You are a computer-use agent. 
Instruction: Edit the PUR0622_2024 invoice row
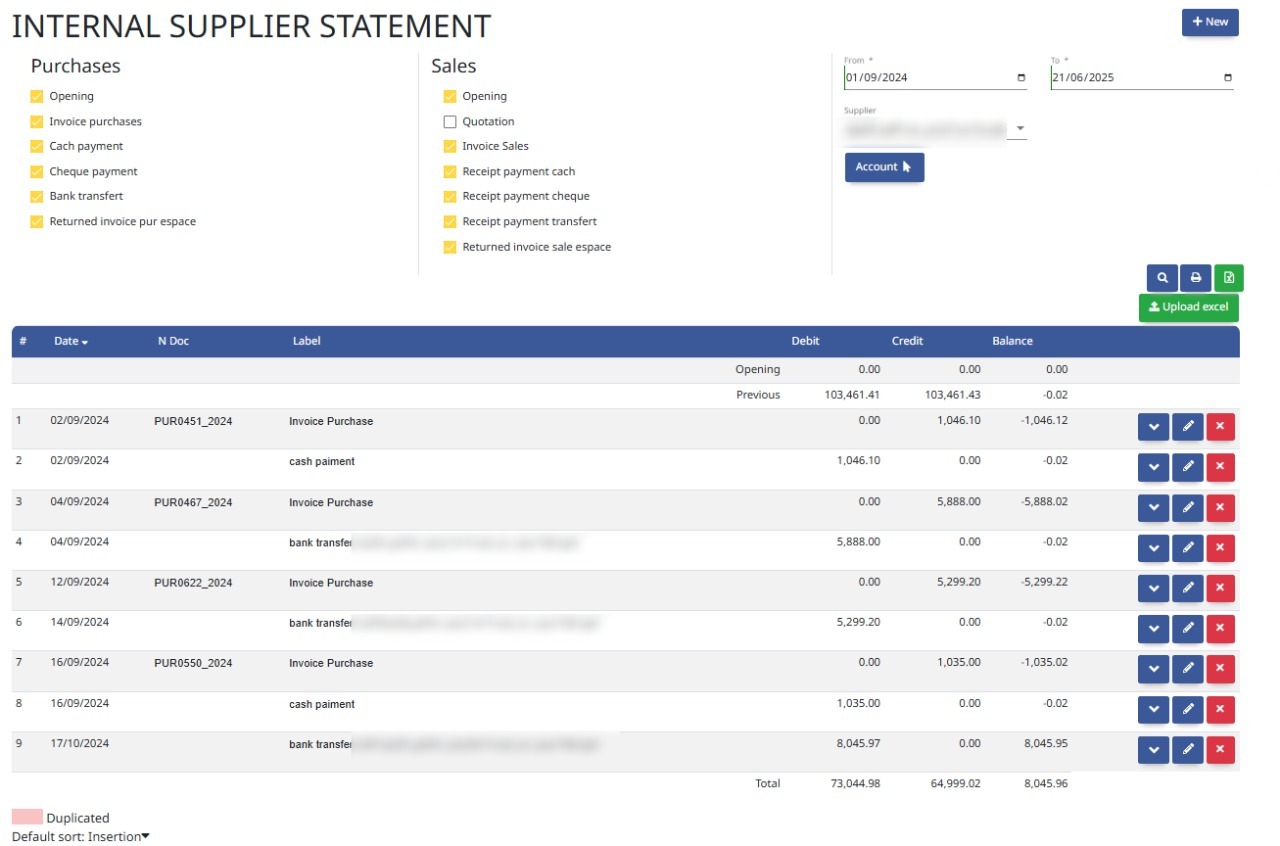point(1187,588)
